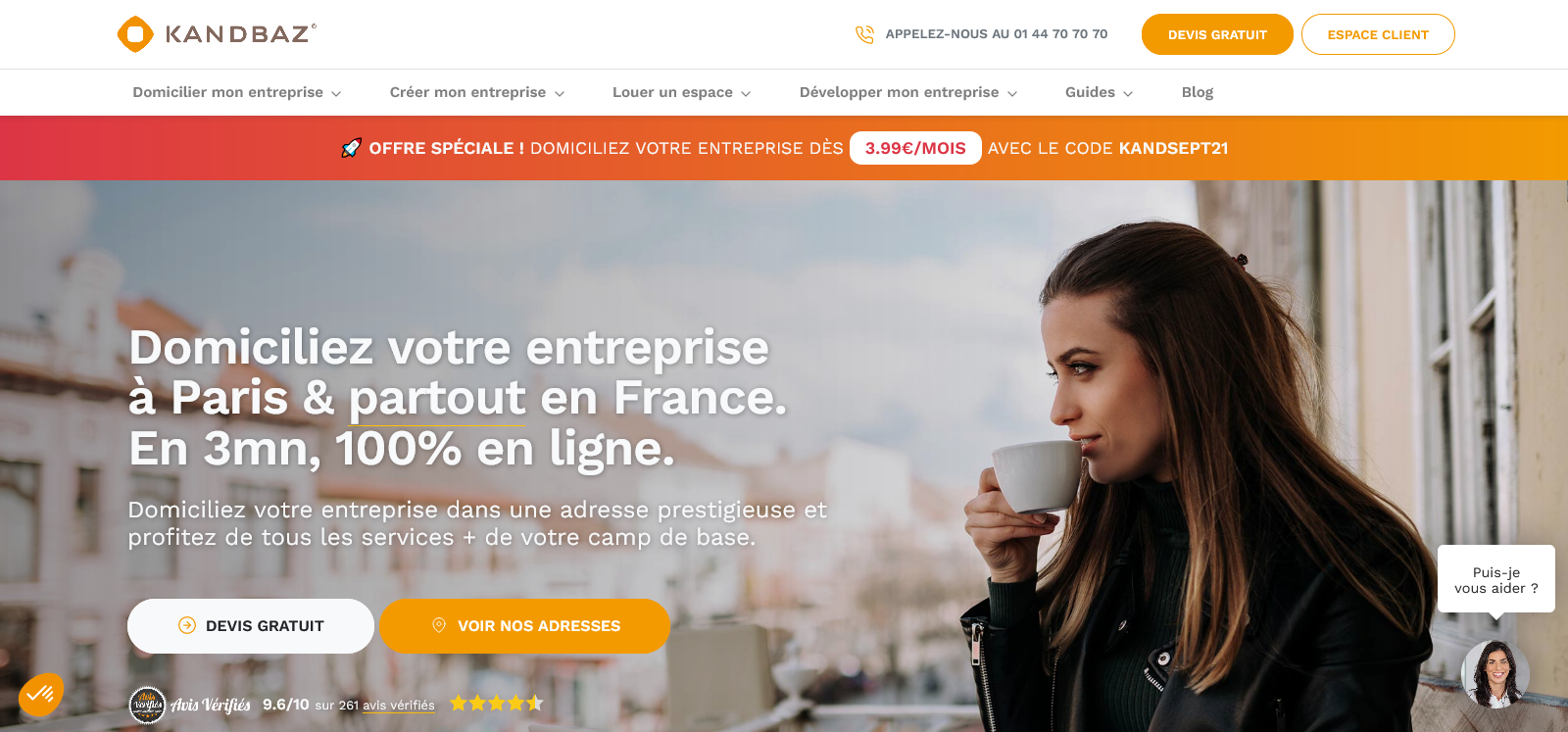Click the Voir nos adresses button
The width and height of the screenshot is (1568, 732).
pos(524,626)
